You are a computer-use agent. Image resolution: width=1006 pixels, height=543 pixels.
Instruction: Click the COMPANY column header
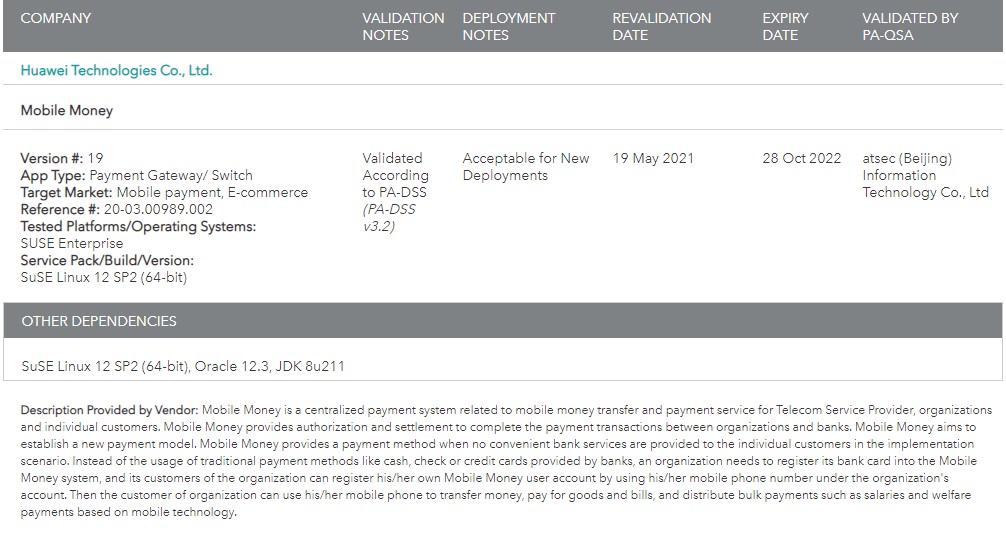click(x=56, y=18)
